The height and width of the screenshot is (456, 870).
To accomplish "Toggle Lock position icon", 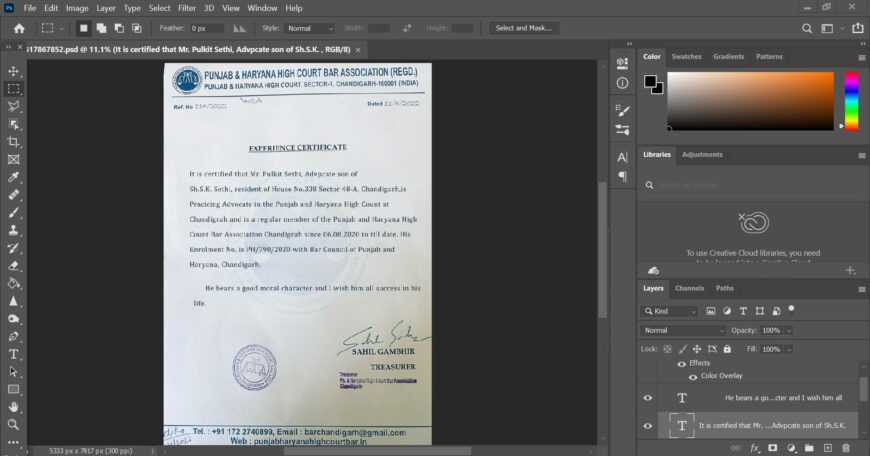I will [x=697, y=349].
